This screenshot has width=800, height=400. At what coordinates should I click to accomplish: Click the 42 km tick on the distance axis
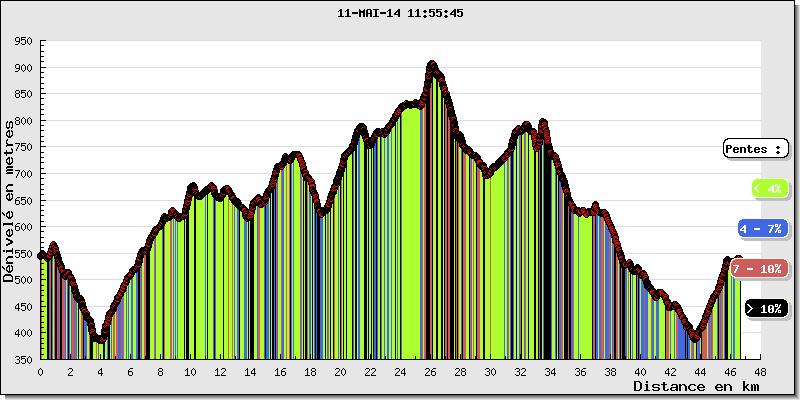click(x=670, y=372)
